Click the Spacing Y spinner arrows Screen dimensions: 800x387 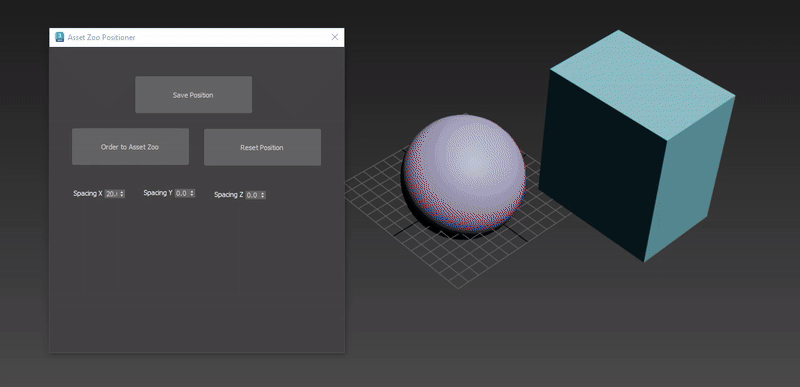(192, 193)
